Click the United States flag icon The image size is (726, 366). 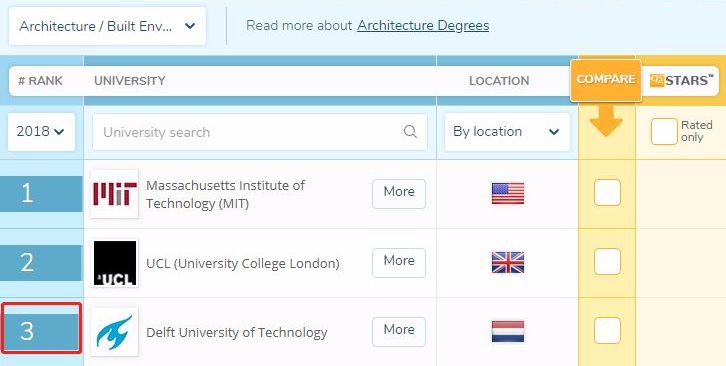tap(508, 193)
